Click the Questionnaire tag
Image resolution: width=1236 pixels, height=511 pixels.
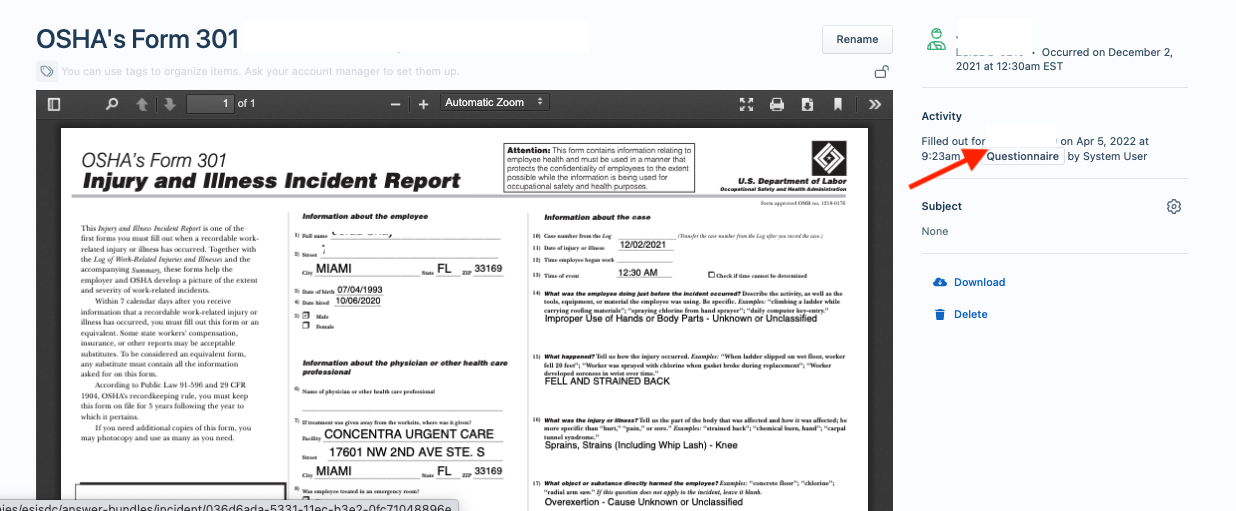(1022, 156)
